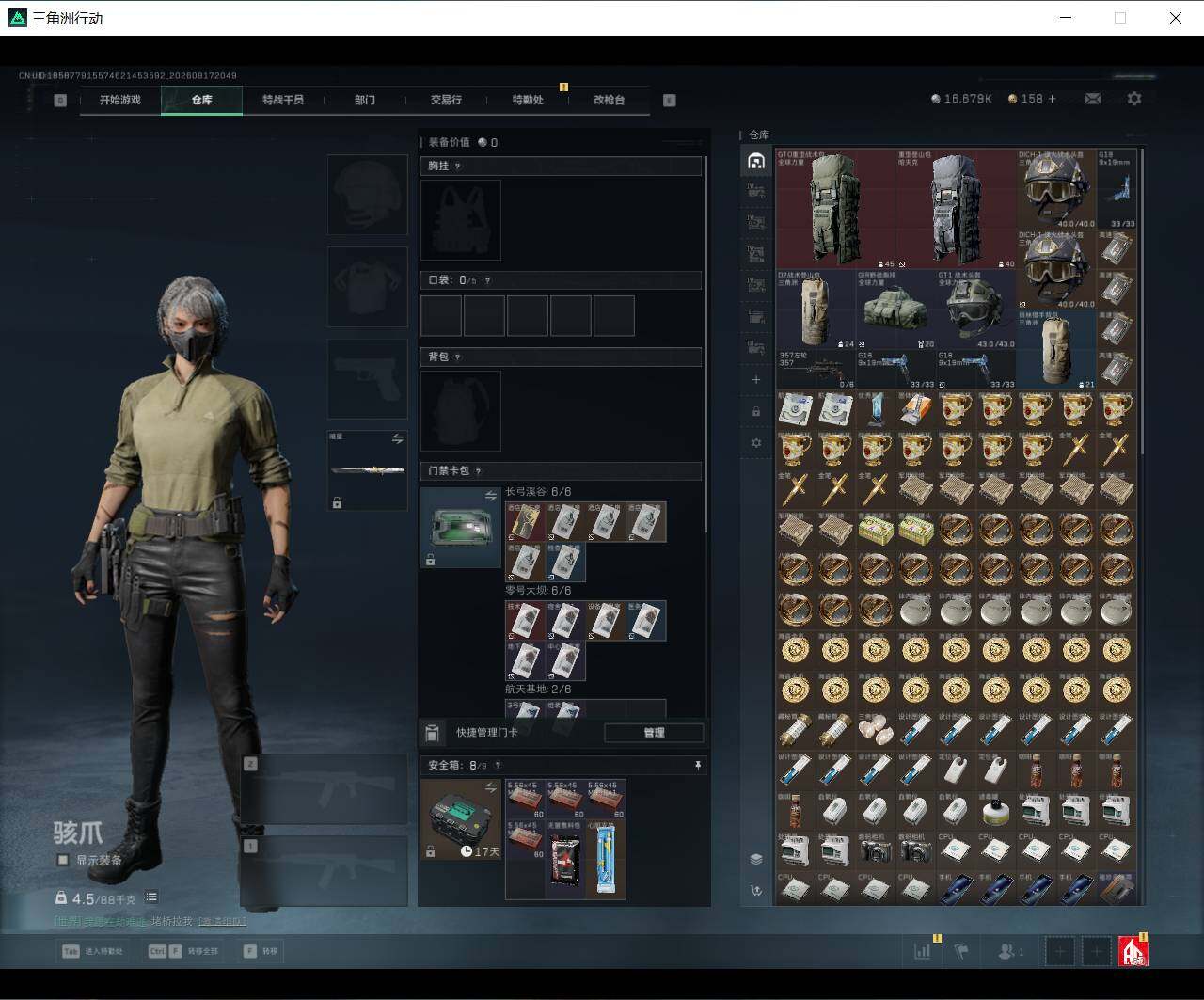
Task: Click the E key hint right of tabs
Action: coord(670,100)
